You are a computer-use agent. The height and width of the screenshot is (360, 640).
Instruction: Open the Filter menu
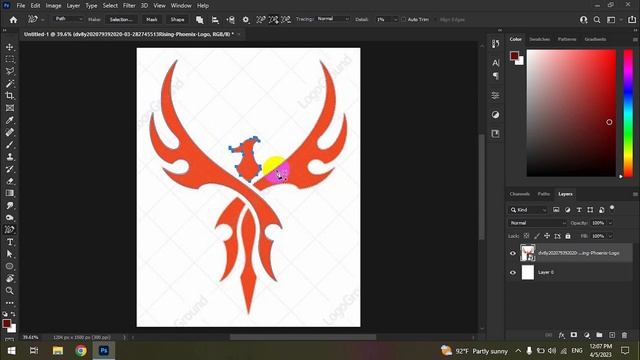(129, 6)
